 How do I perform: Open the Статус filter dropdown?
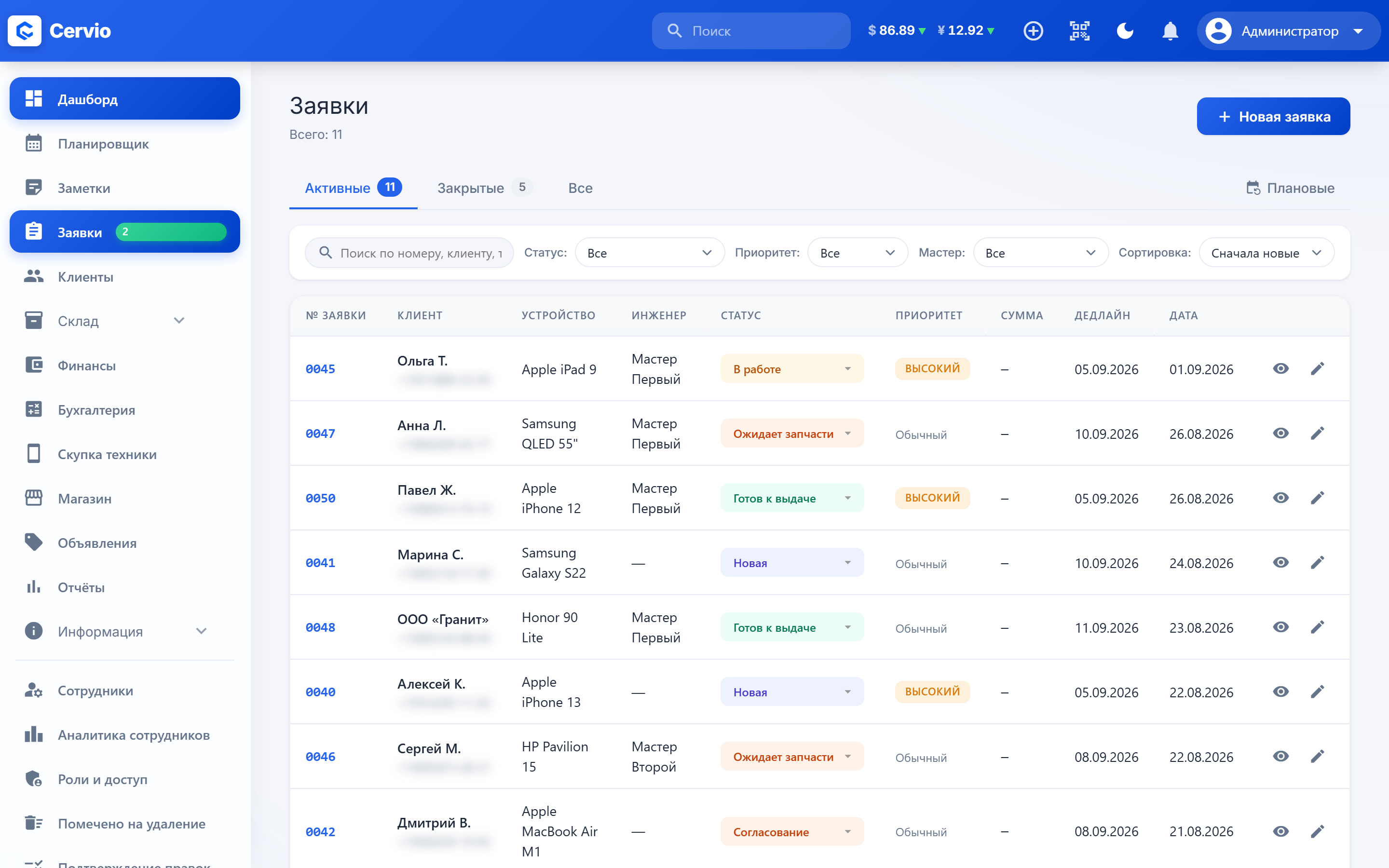coord(650,253)
